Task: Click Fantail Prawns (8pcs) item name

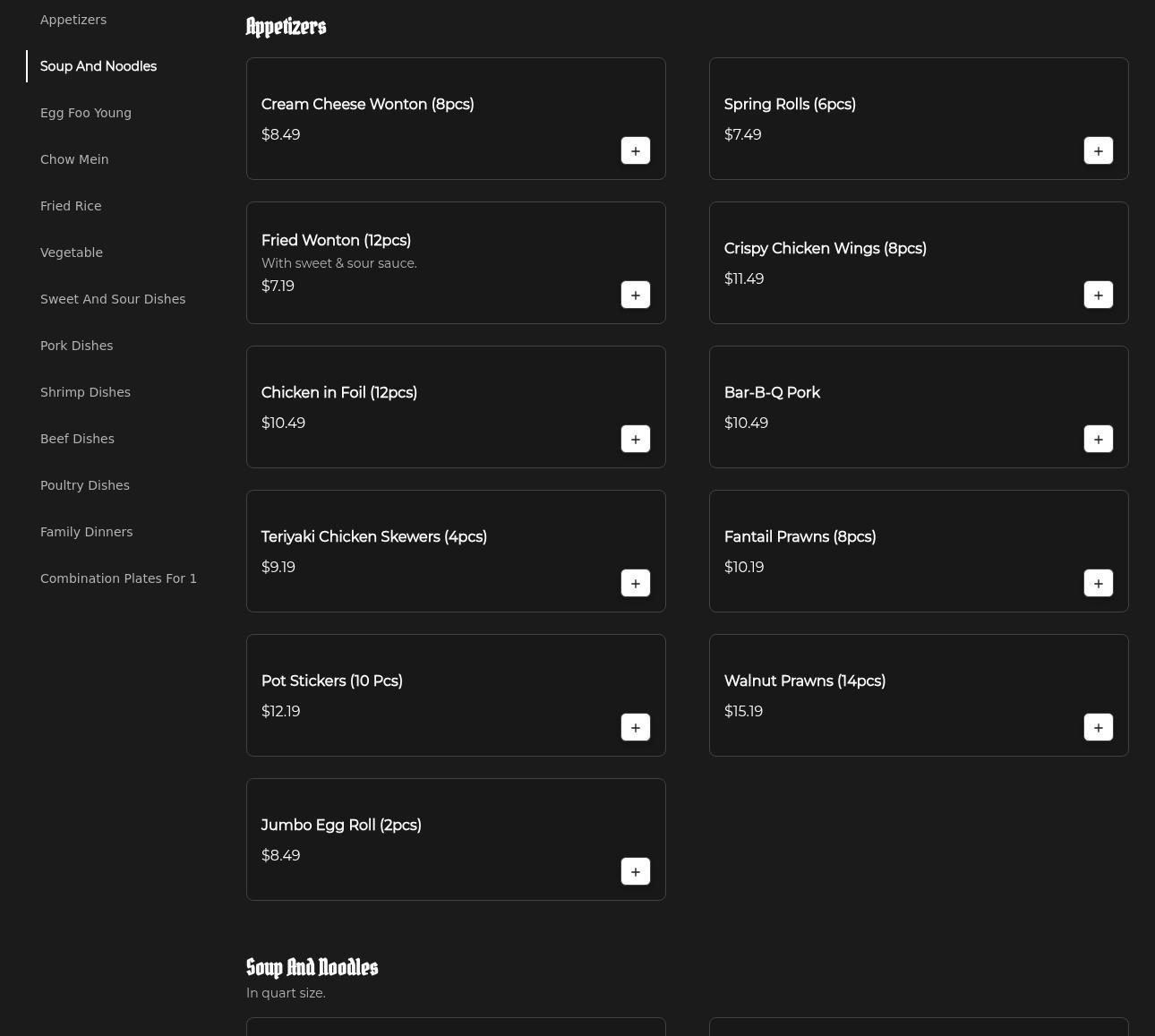Action: point(800,537)
